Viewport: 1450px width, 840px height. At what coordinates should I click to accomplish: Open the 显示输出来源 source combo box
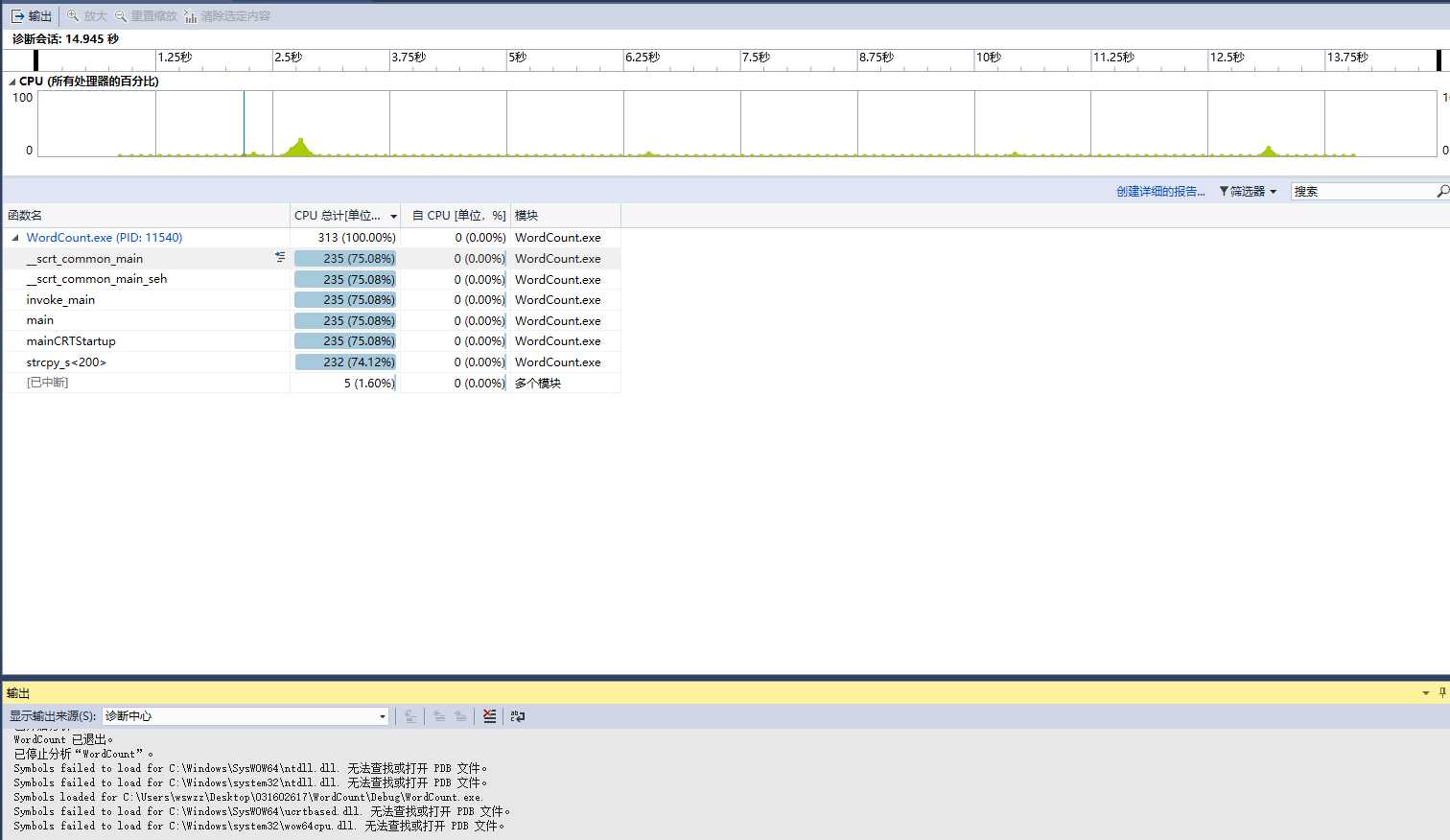click(246, 716)
